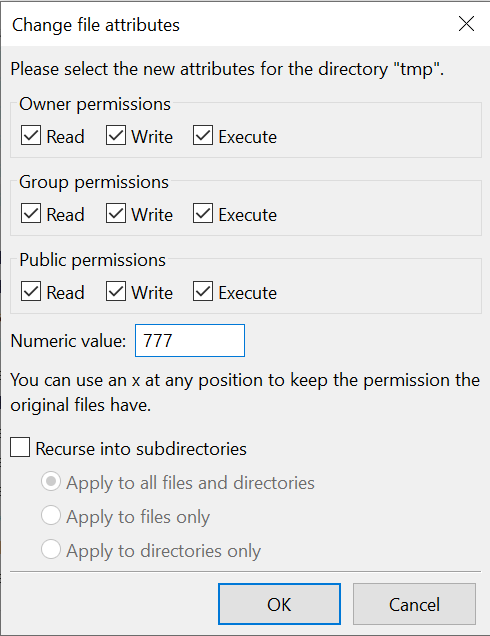The image size is (490, 636).
Task: Dismiss the dialog with Cancel button
Action: click(x=414, y=604)
